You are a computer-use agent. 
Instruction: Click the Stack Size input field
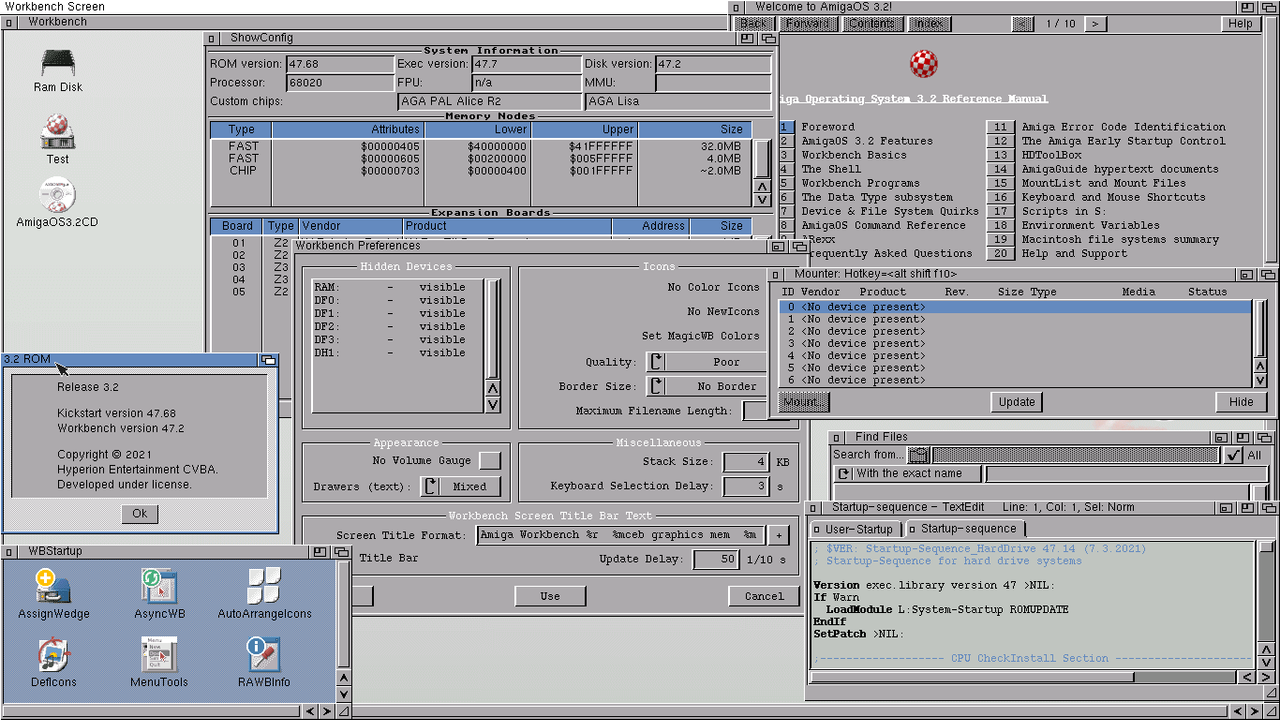point(745,462)
